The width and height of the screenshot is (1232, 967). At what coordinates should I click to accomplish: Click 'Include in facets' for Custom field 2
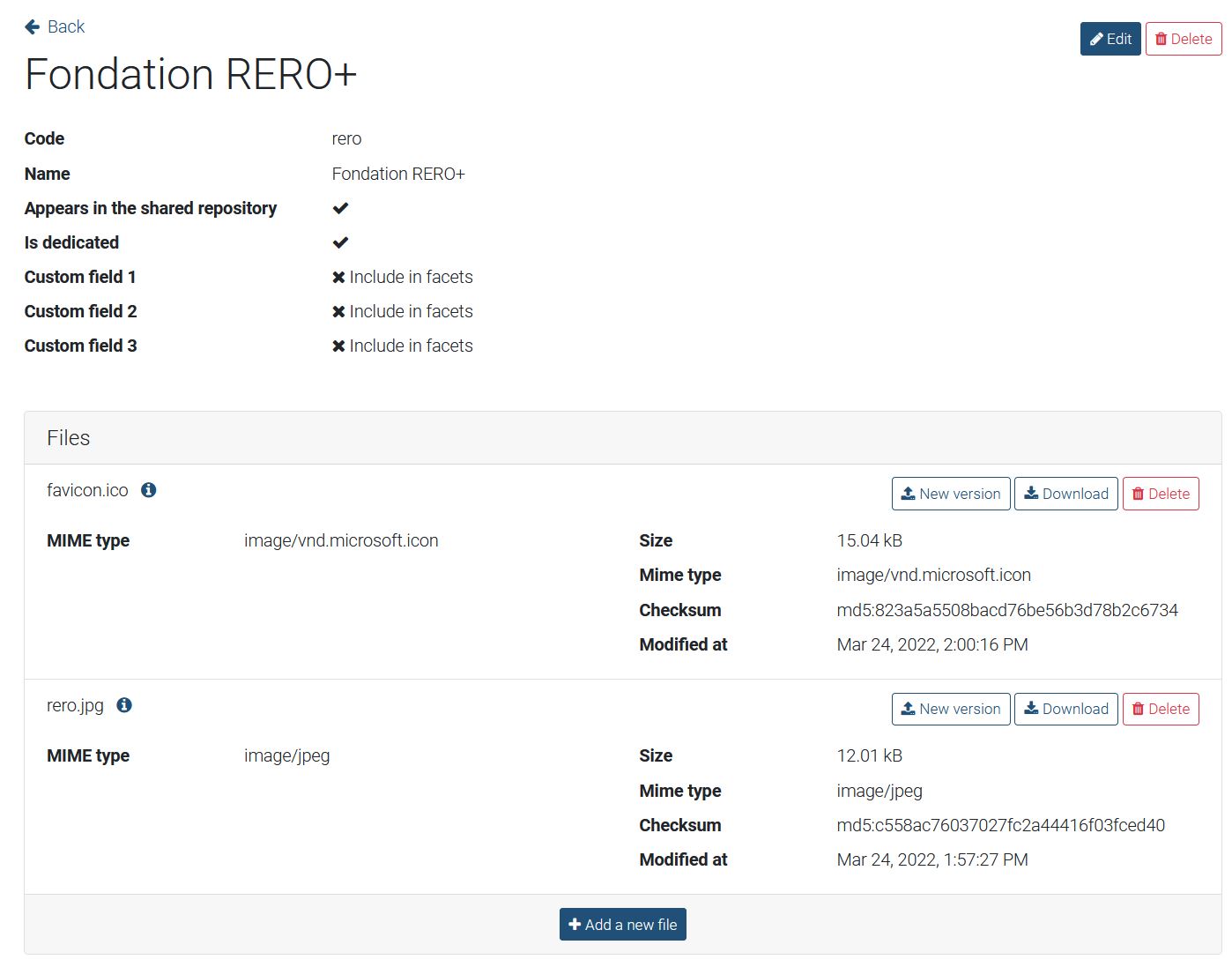(x=411, y=311)
